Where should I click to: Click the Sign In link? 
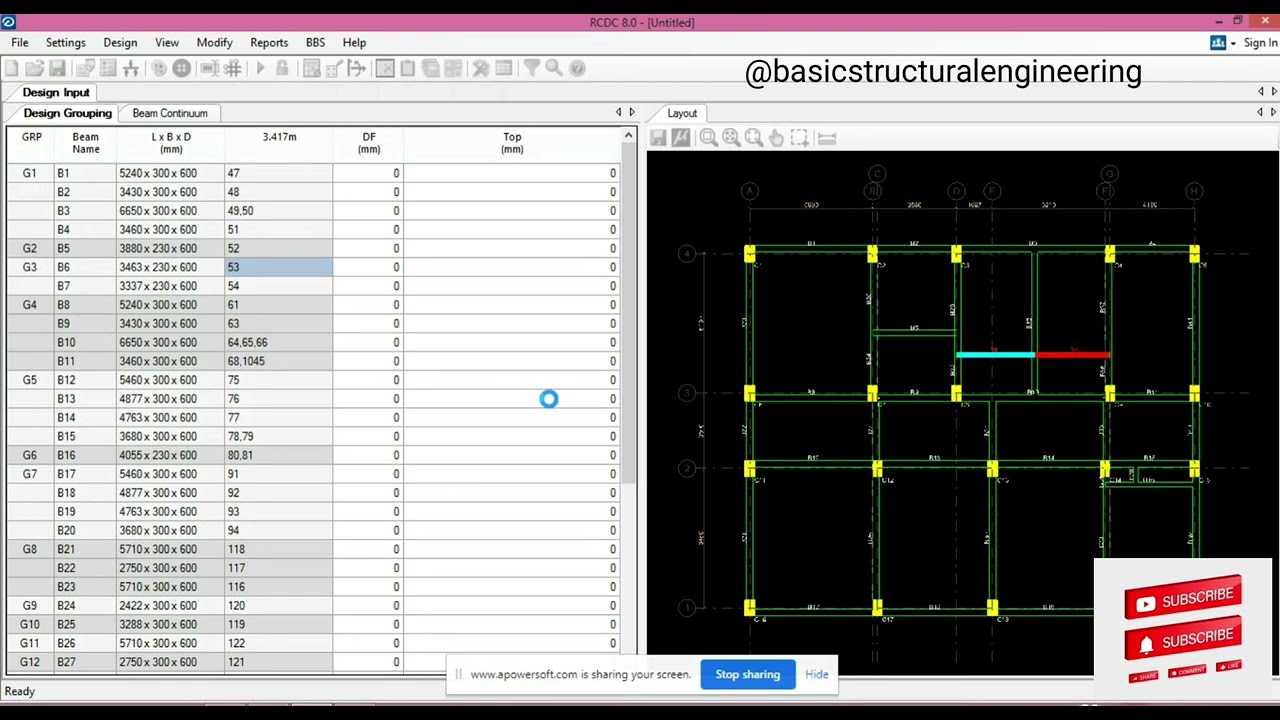pyautogui.click(x=1261, y=43)
